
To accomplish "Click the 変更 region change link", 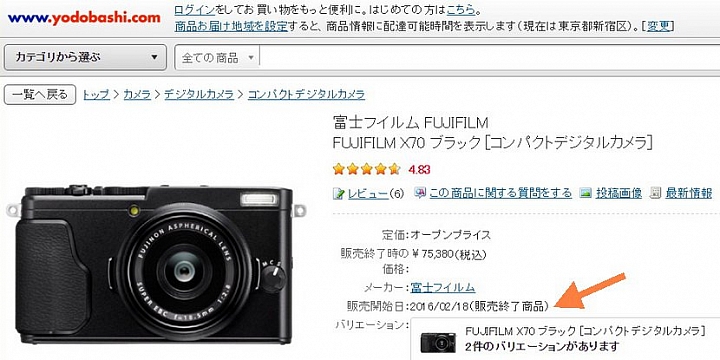I will (659, 27).
